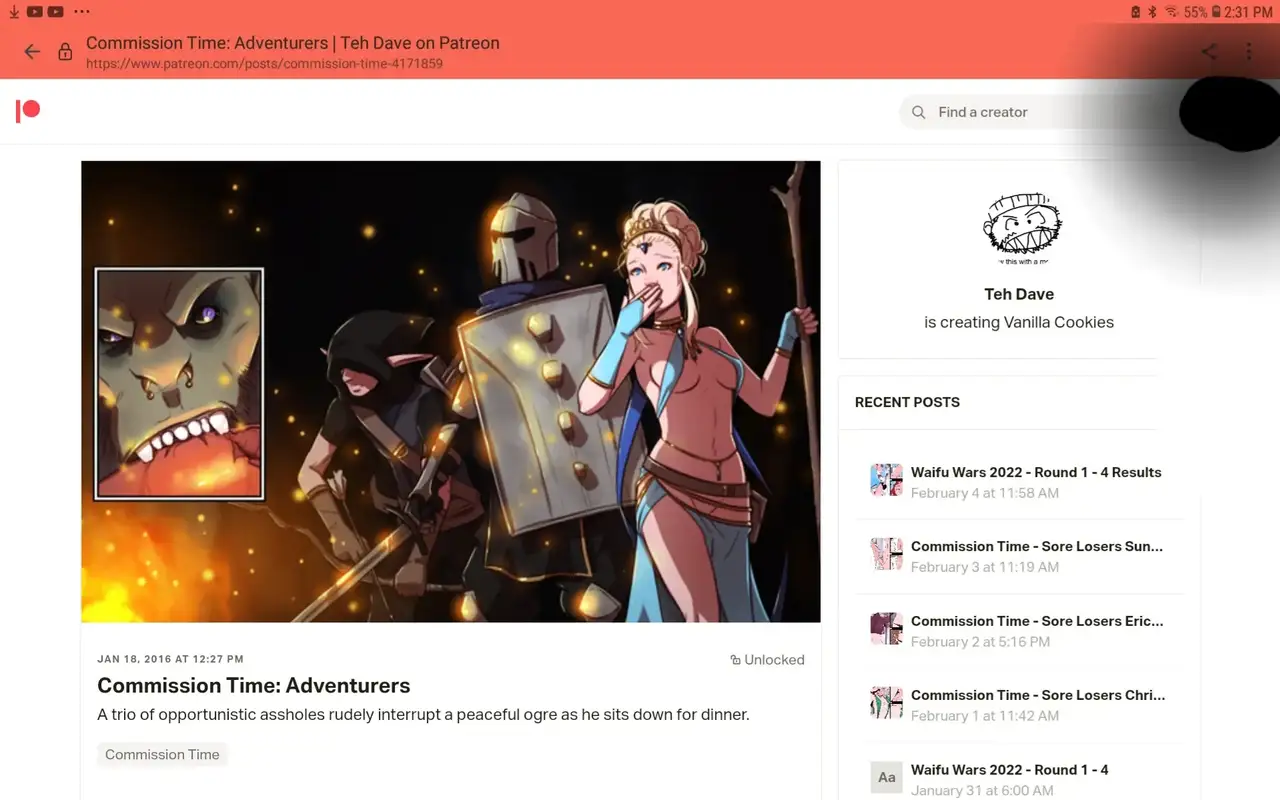Open the Patreon home logo
The width and height of the screenshot is (1280, 800).
[x=28, y=111]
